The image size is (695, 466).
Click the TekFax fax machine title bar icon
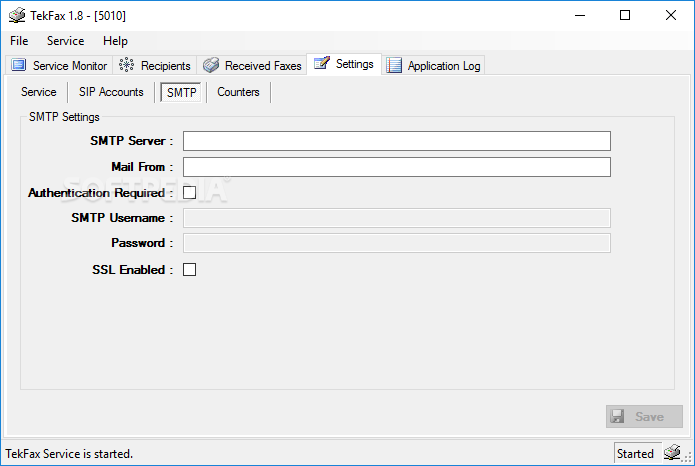pyautogui.click(x=17, y=16)
